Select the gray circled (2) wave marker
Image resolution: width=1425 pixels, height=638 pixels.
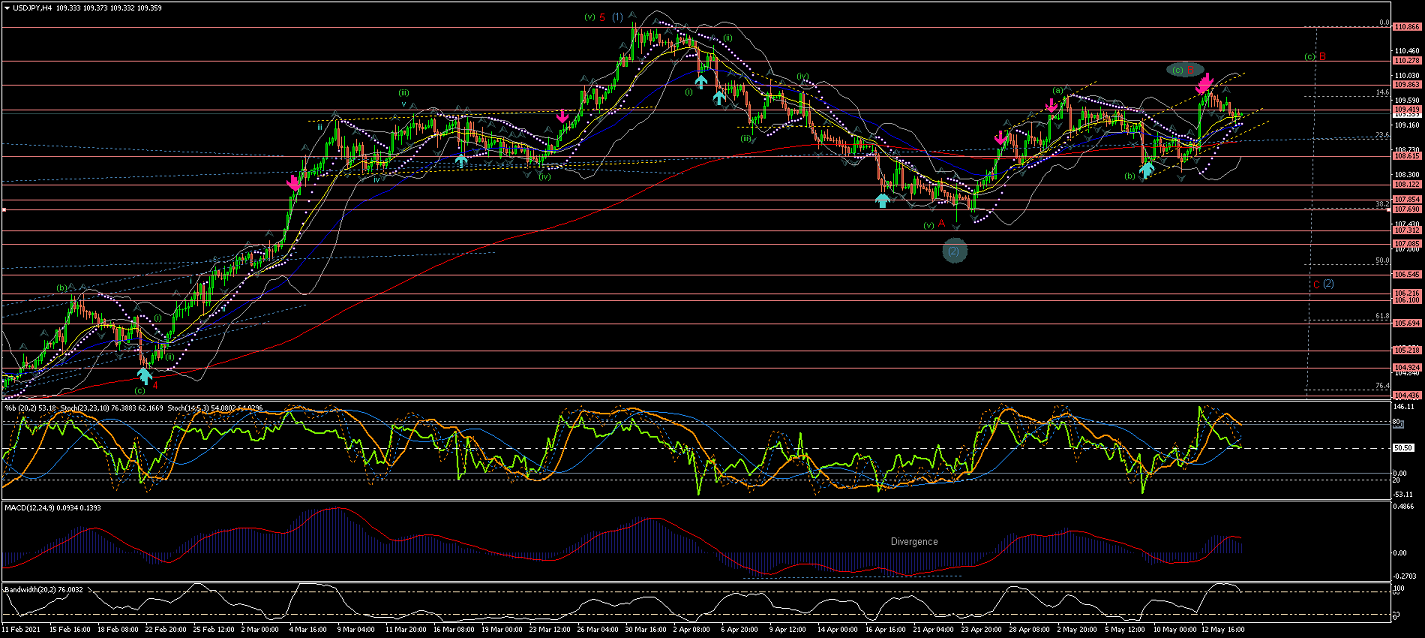[954, 252]
